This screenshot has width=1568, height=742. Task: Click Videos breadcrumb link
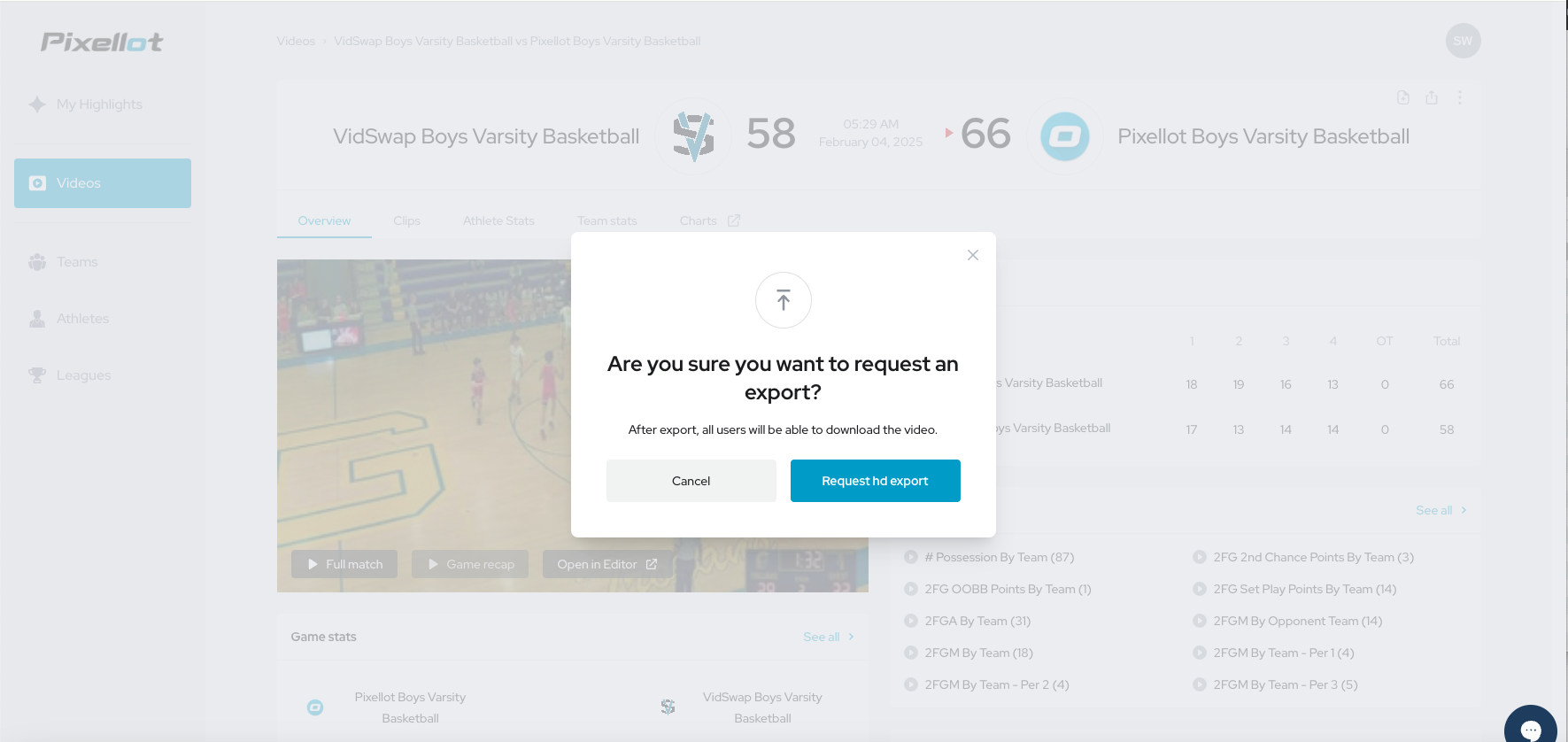(296, 41)
